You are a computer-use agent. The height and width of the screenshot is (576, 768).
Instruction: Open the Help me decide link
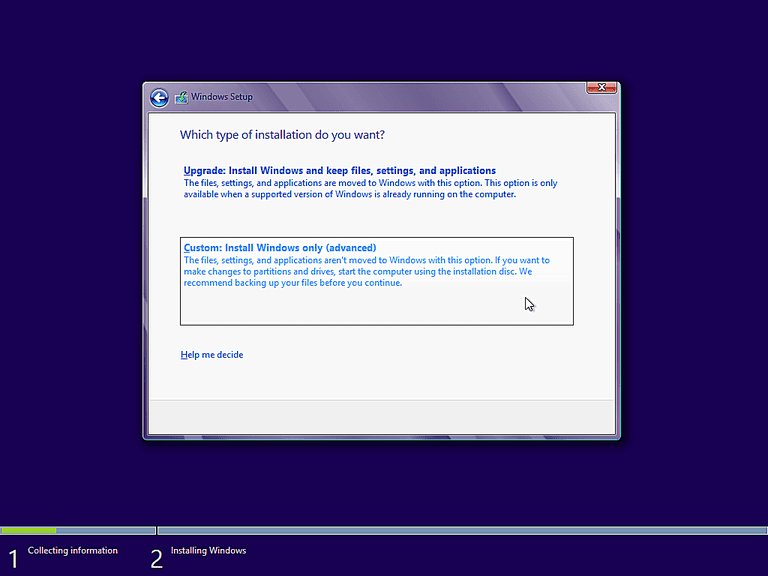(212, 355)
